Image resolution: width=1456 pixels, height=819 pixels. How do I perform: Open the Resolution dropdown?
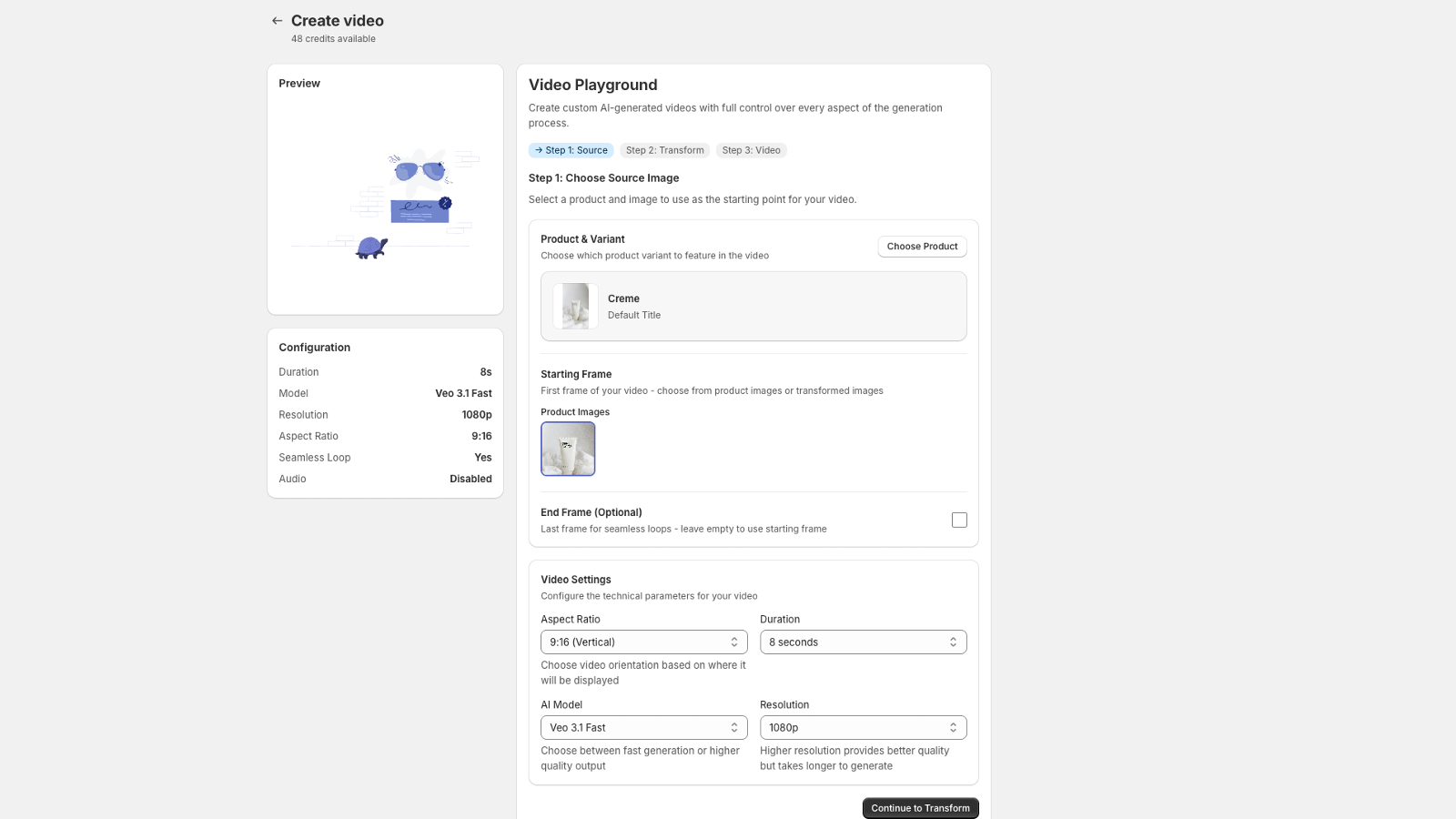pos(863,728)
